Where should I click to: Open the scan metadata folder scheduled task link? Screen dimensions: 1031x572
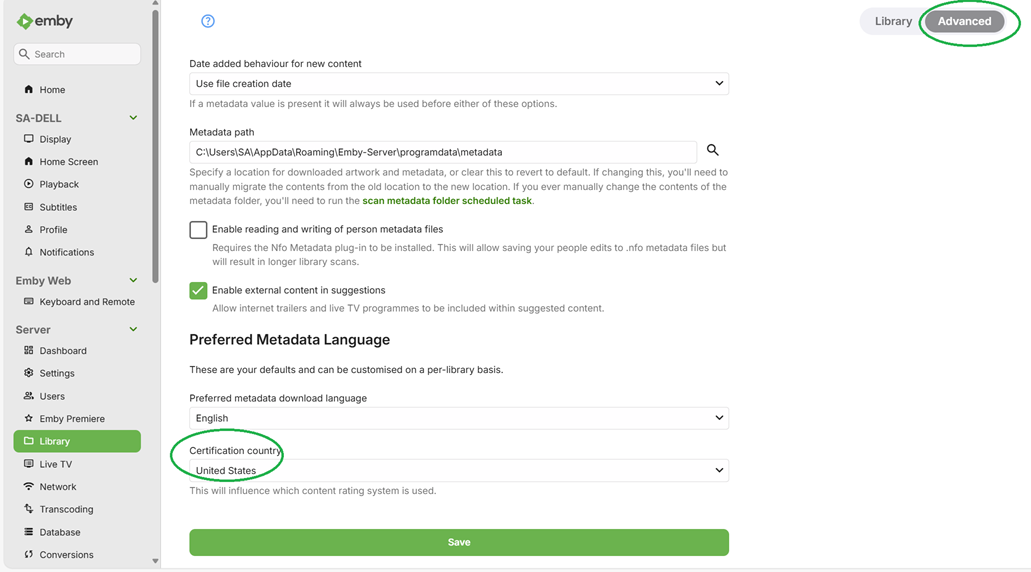tap(446, 201)
